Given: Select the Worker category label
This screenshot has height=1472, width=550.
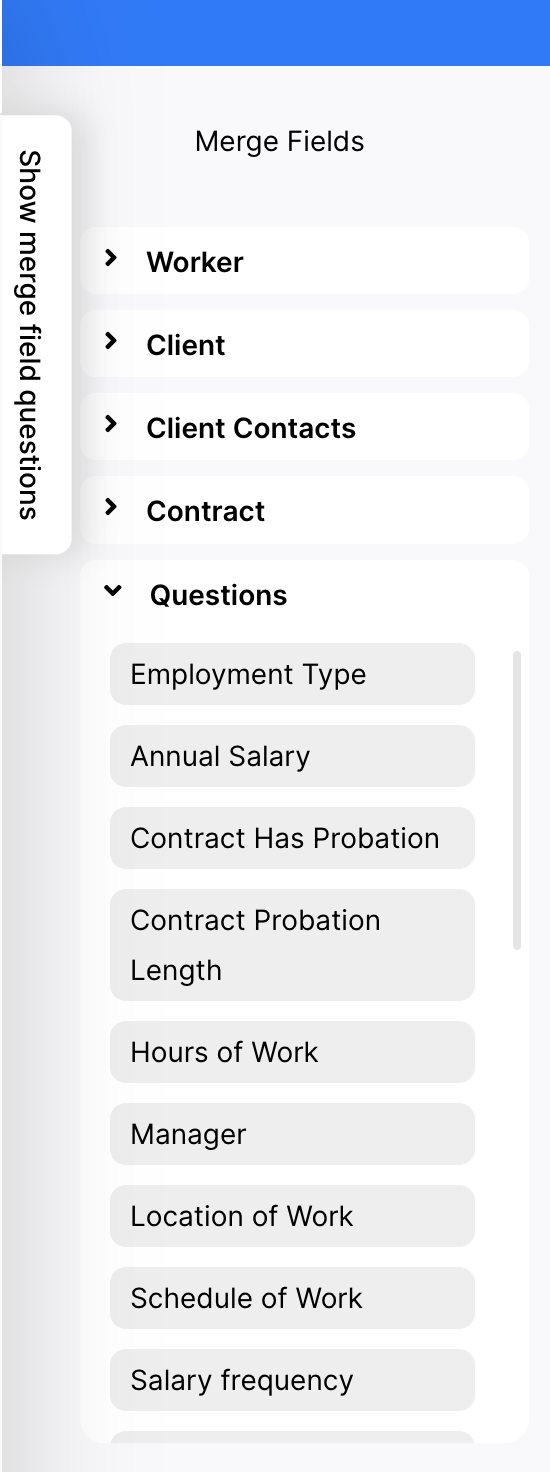Looking at the screenshot, I should click(x=195, y=262).
